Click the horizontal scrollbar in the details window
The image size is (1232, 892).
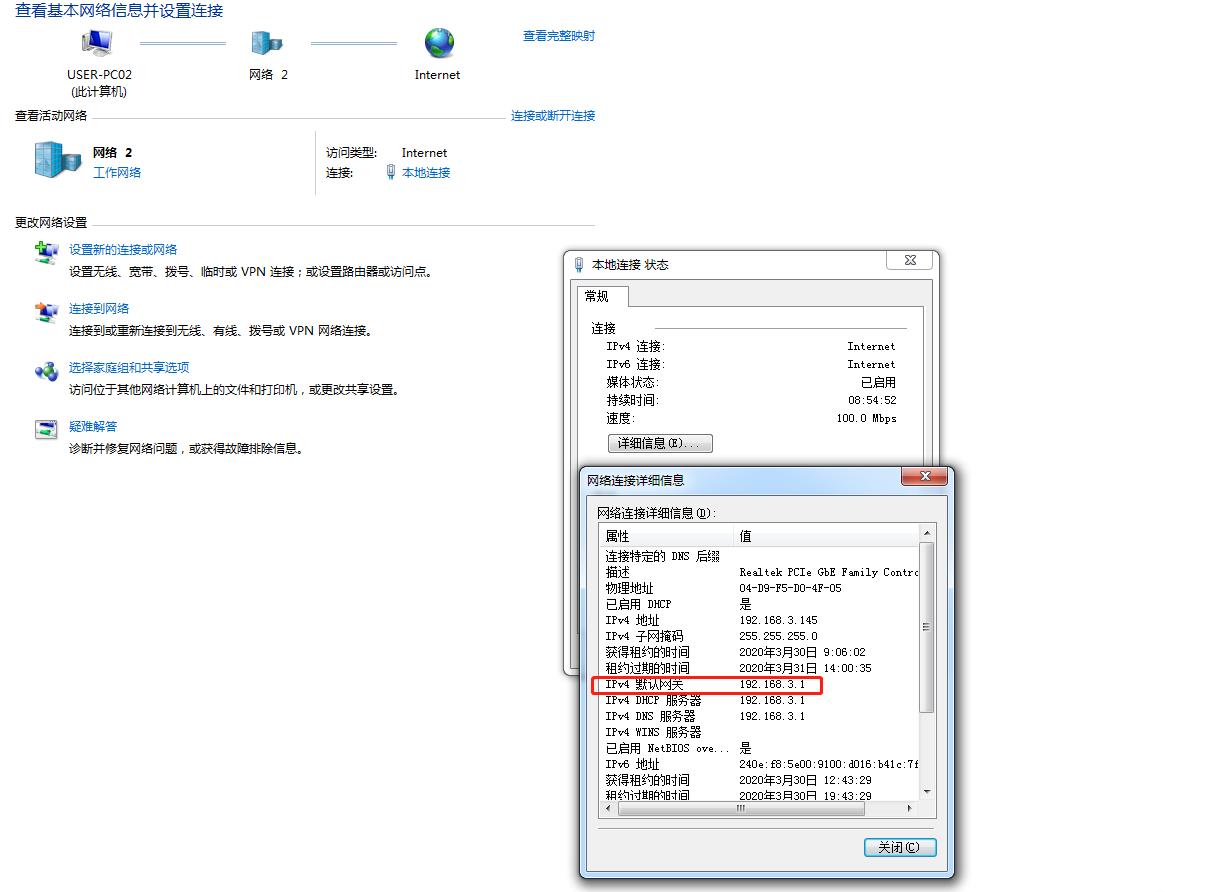point(740,808)
